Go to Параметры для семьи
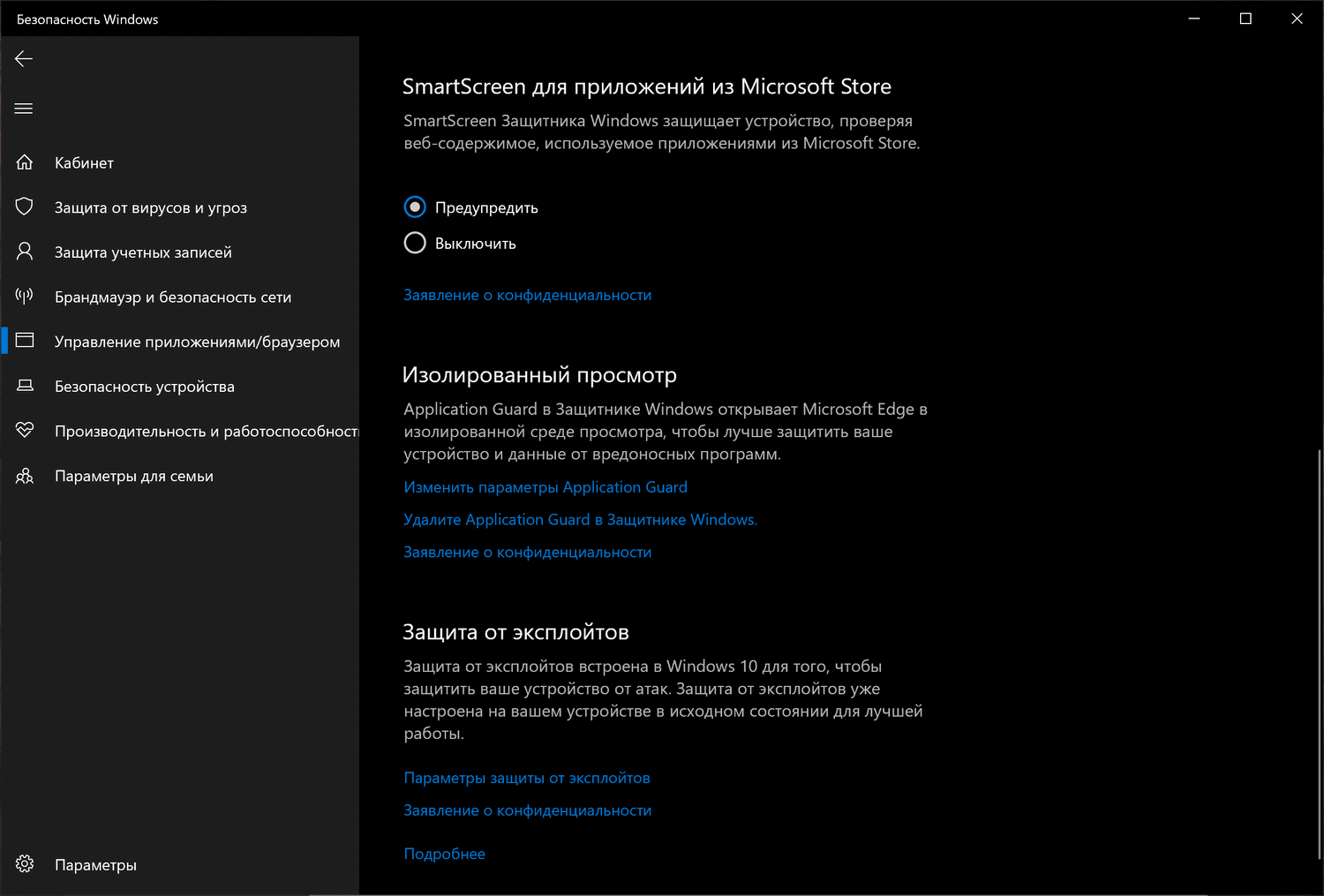This screenshot has height=896, width=1324. coord(134,477)
